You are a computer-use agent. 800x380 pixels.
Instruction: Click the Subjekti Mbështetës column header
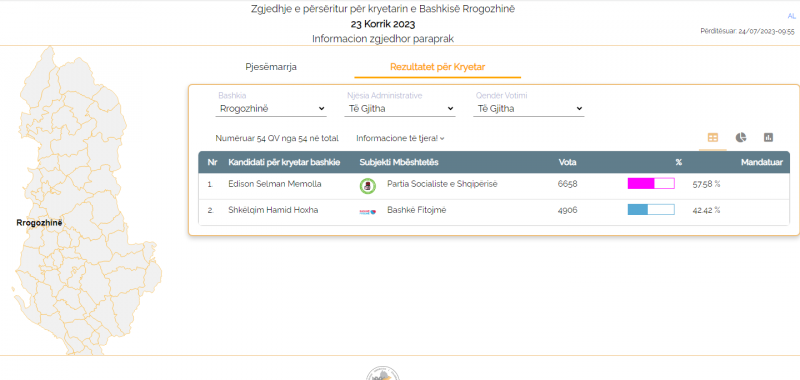399,162
